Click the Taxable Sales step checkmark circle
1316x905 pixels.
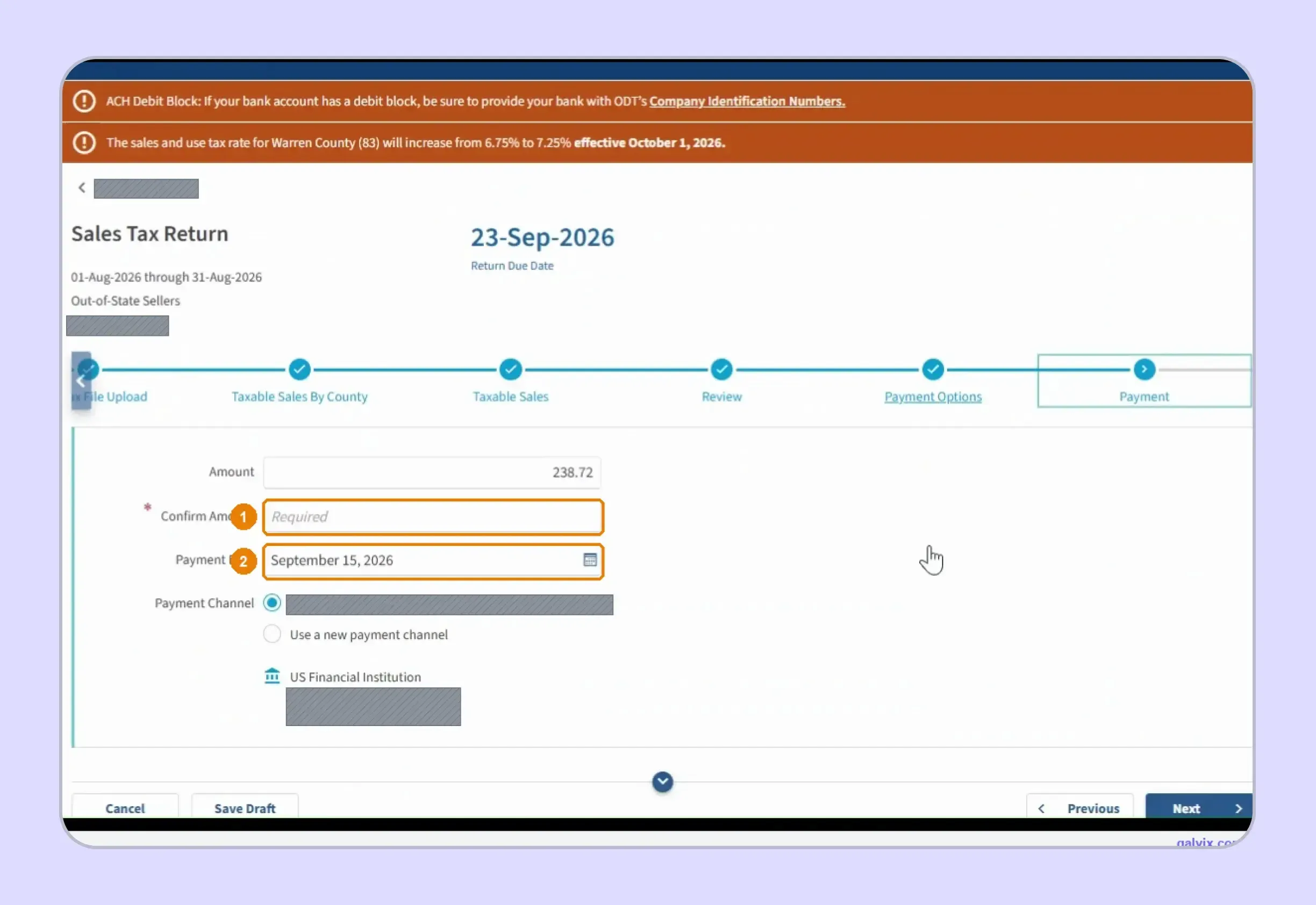(511, 370)
